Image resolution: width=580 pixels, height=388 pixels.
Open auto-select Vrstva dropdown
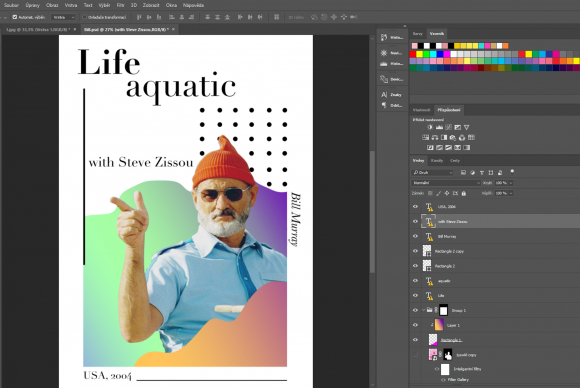63,17
